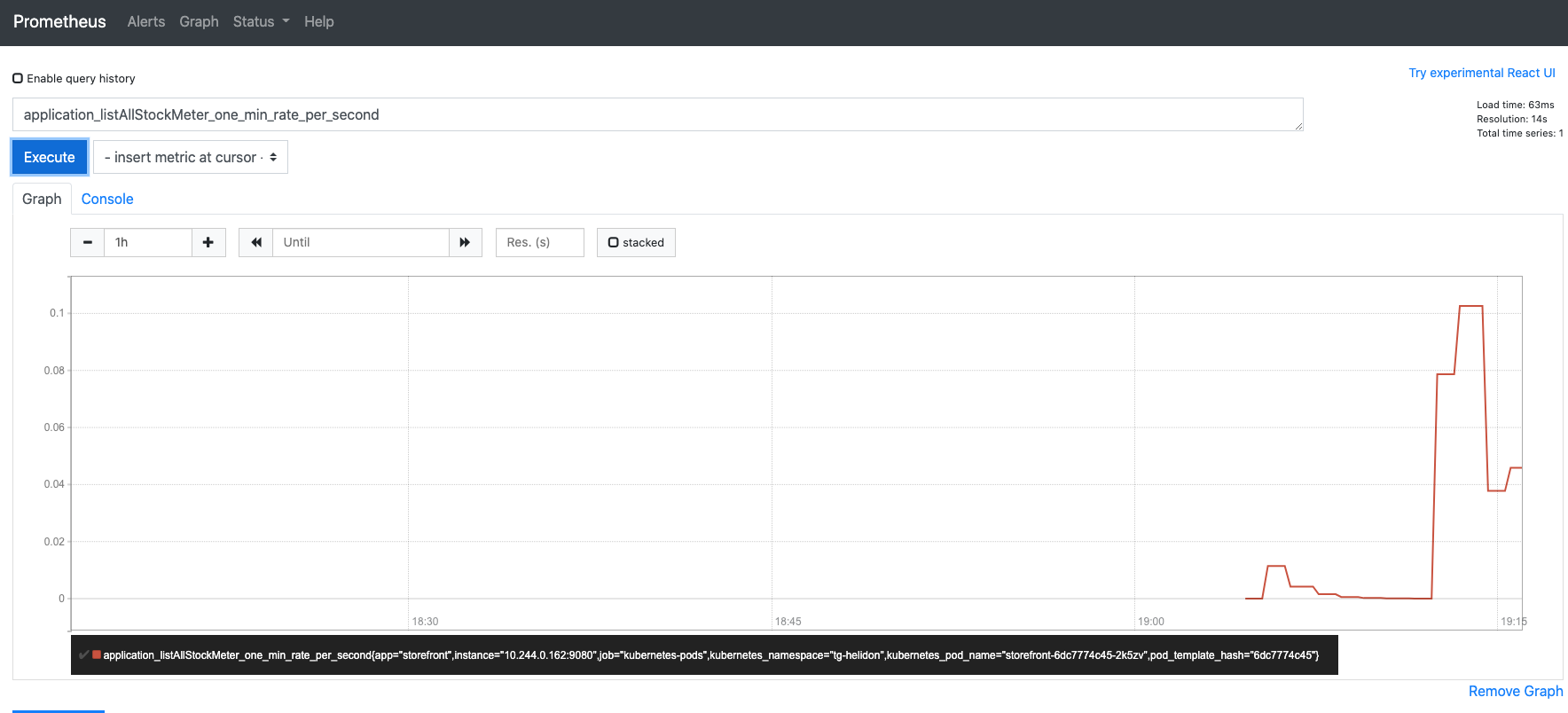The width and height of the screenshot is (1568, 713).
Task: Click the series legend label text
Action: tap(711, 655)
